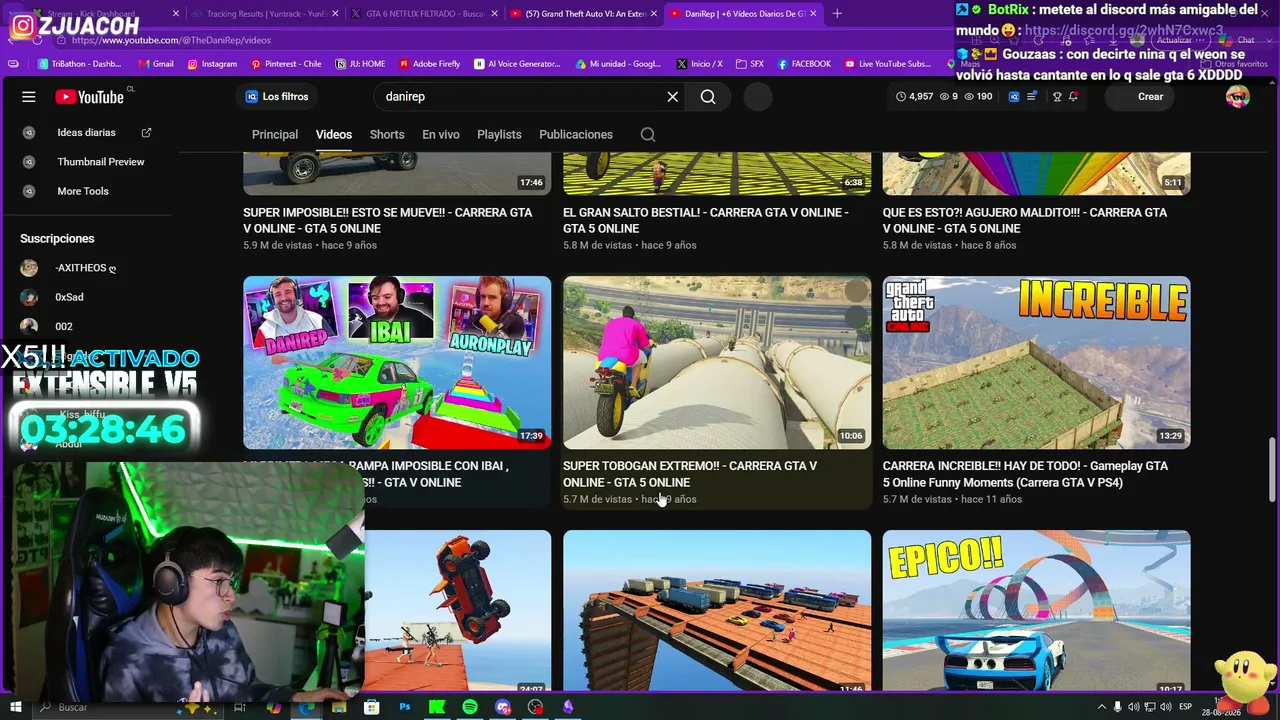This screenshot has width=1280, height=720.
Task: Open SUPER TOBOGAN EXTREMO video title
Action: pos(690,474)
